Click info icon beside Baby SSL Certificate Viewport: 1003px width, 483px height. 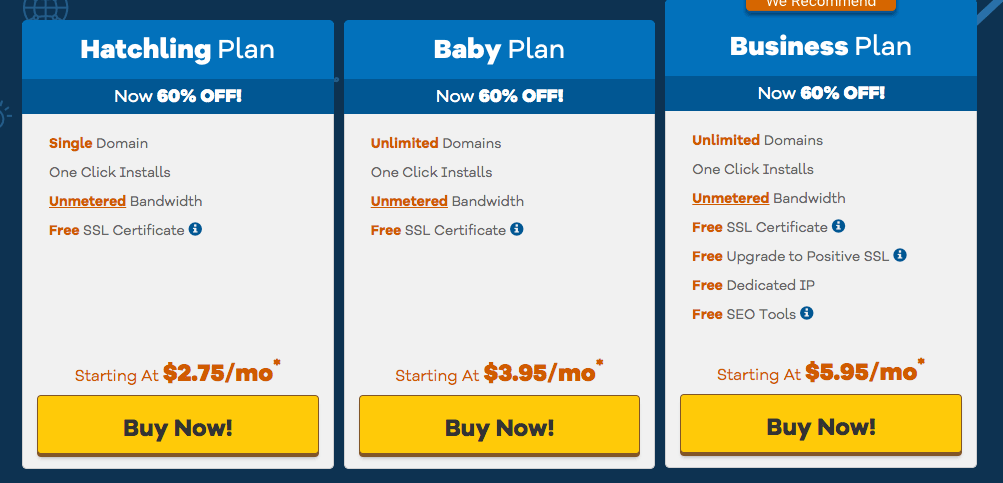517,229
